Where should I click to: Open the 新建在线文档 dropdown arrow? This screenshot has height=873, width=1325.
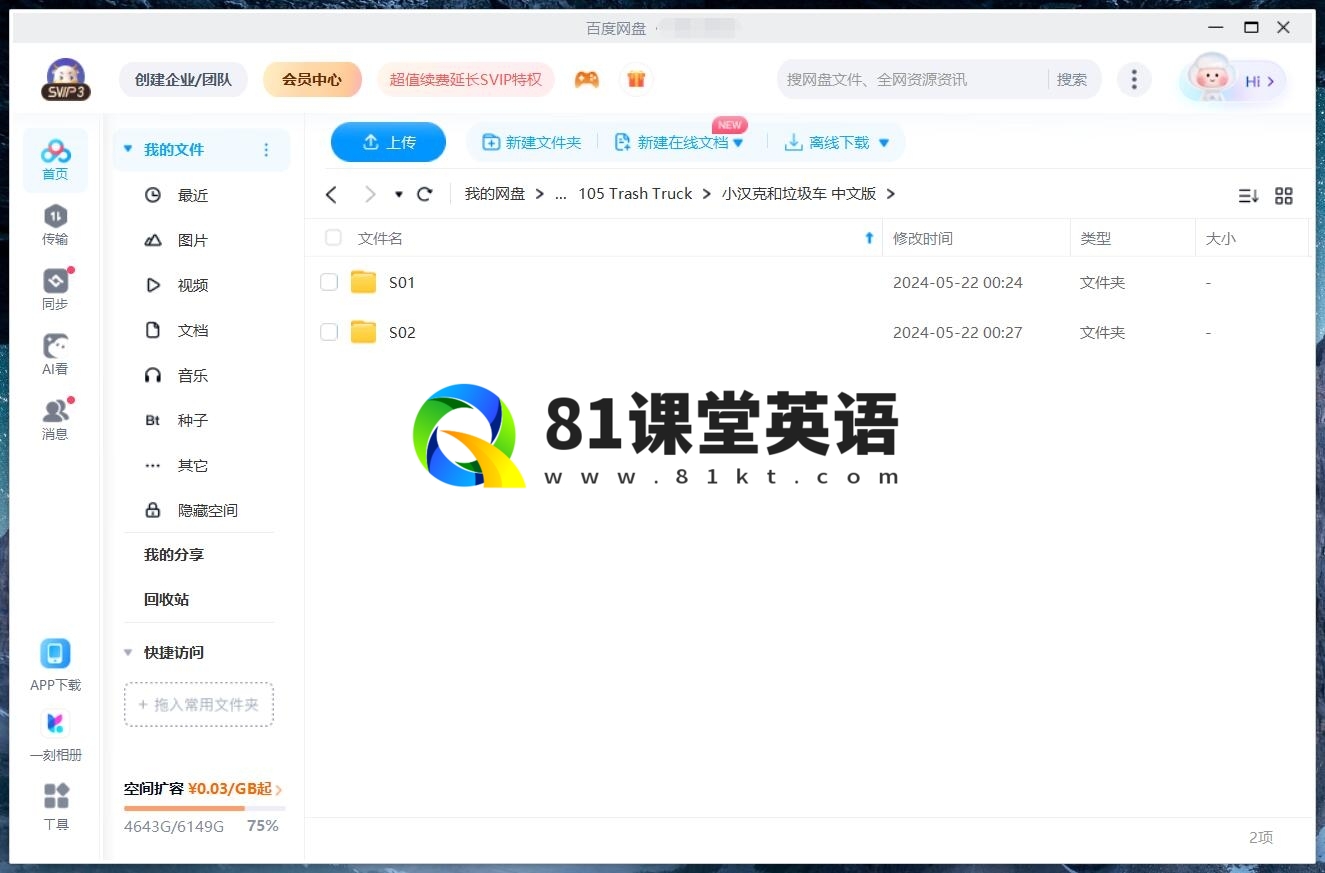point(738,143)
